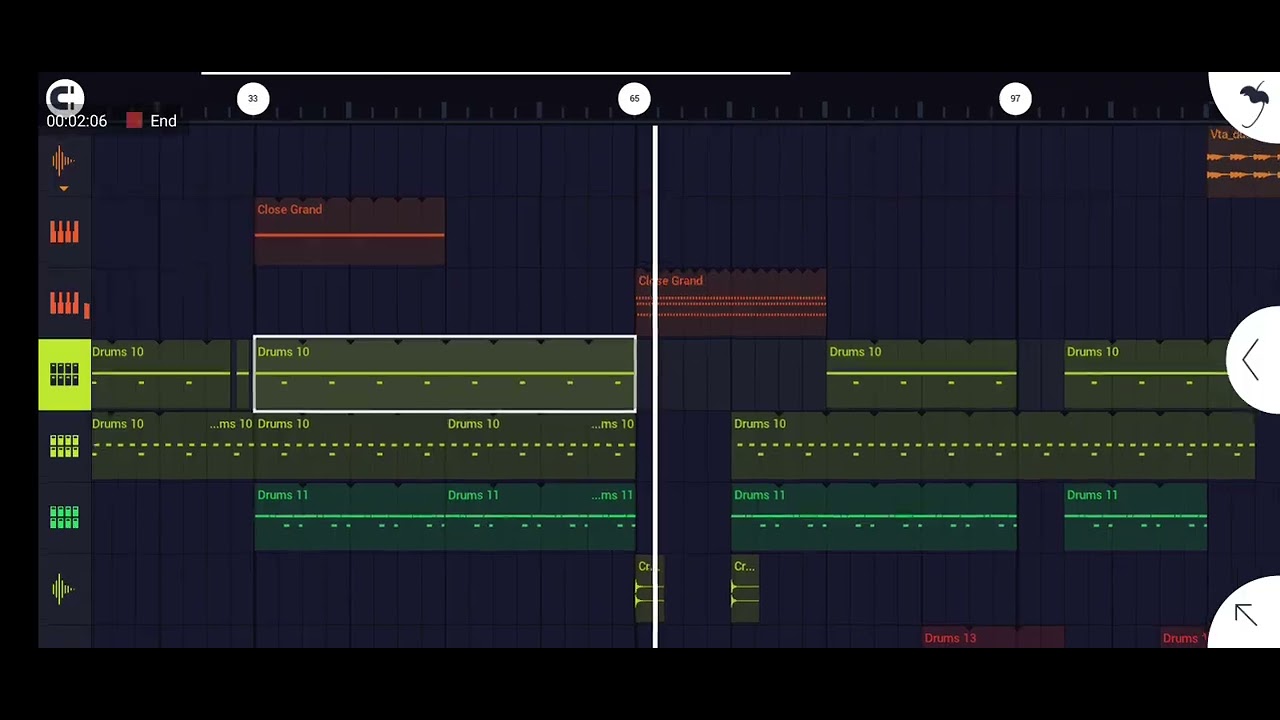Select the first Drums 11 clip at bar 33
The image size is (1280, 720).
[x=349, y=517]
